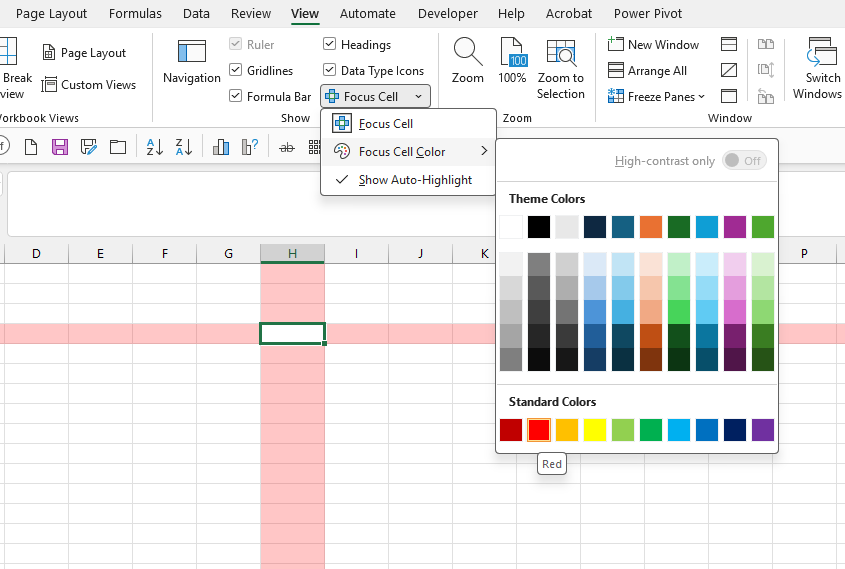The height and width of the screenshot is (569, 845).
Task: Insert a column chart icon
Action: 221,147
